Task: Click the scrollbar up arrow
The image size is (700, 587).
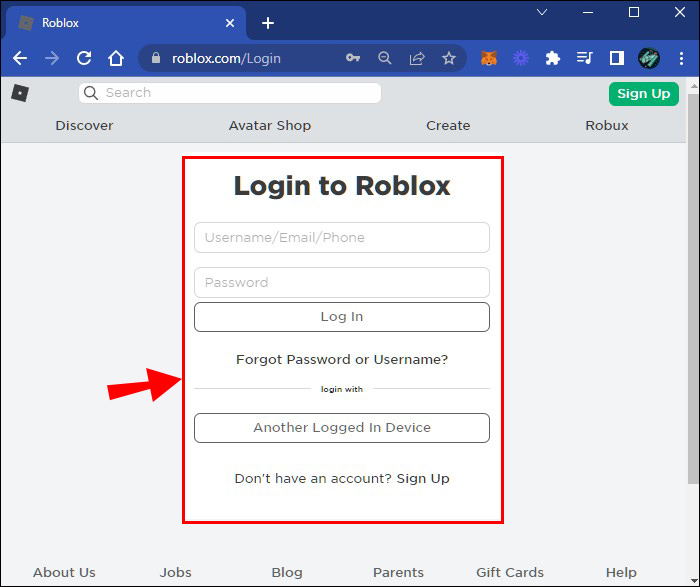Action: pos(693,85)
